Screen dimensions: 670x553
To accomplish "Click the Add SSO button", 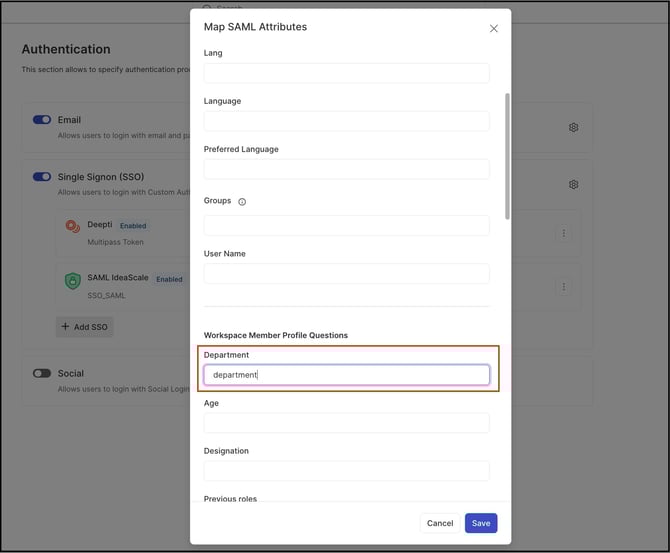I will click(x=84, y=327).
